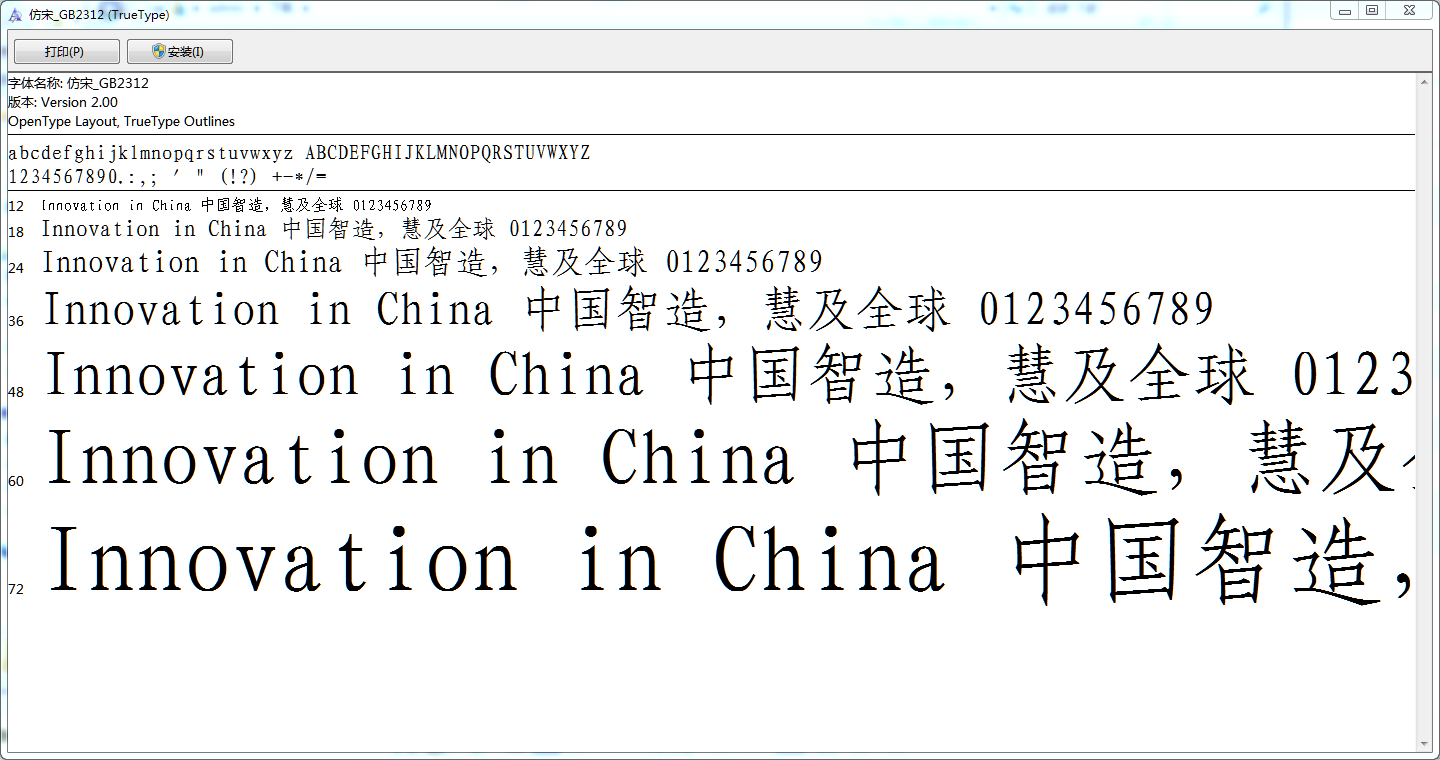
Task: Click the size 12 sample label
Action: pyautogui.click(x=16, y=207)
